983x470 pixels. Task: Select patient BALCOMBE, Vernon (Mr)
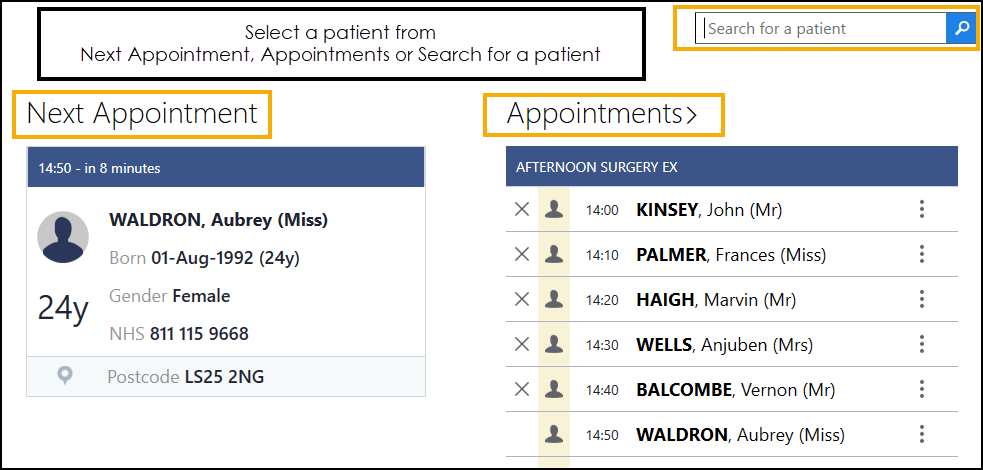click(x=735, y=390)
